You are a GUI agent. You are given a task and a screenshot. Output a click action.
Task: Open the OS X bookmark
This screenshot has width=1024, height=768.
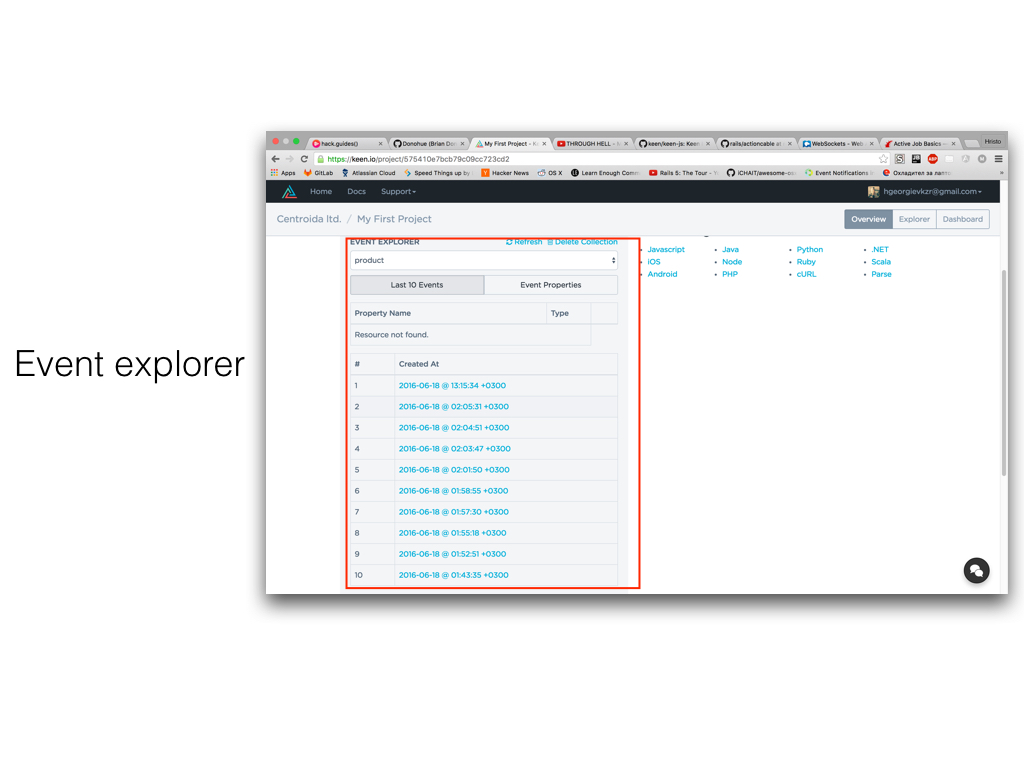pos(550,173)
